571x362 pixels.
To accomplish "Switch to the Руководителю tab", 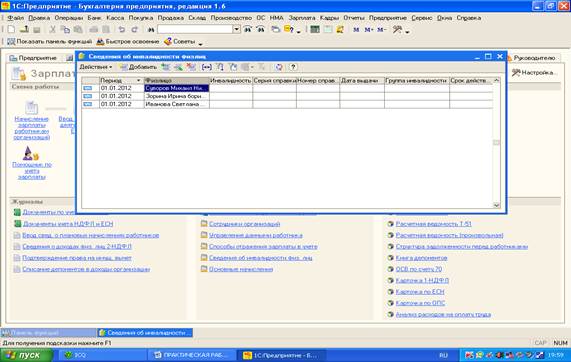I will click(534, 58).
